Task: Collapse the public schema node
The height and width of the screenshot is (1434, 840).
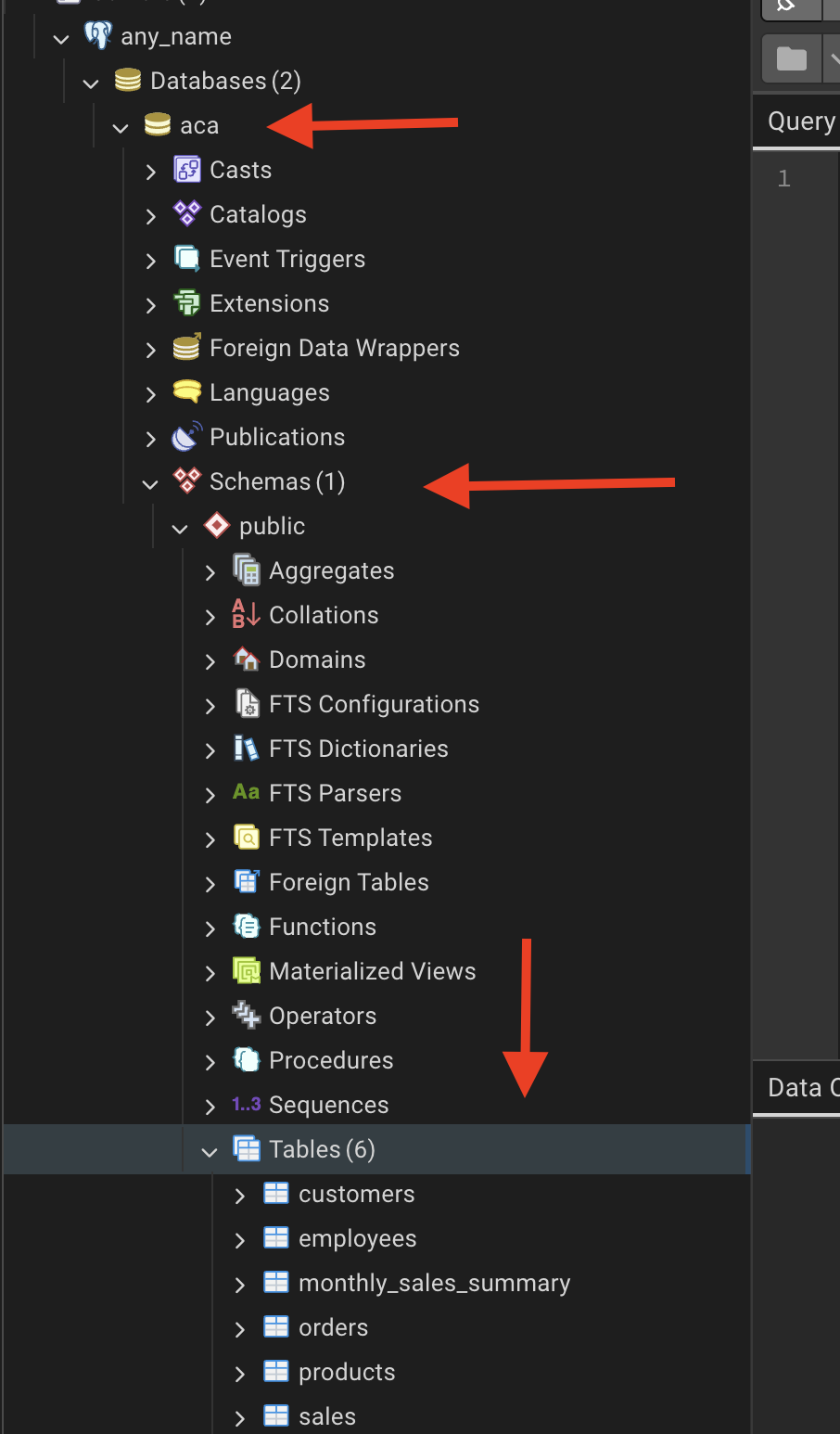Action: click(180, 528)
